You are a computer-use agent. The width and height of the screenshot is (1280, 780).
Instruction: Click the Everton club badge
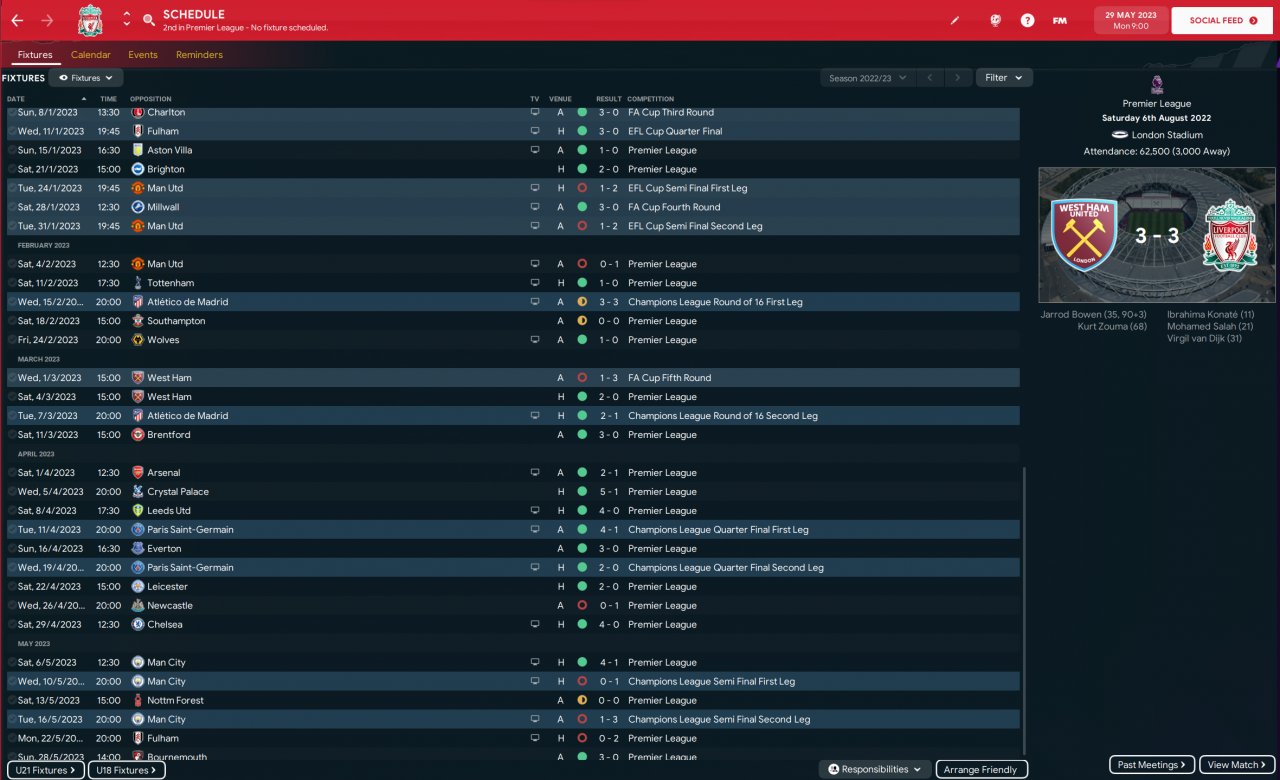click(x=138, y=549)
